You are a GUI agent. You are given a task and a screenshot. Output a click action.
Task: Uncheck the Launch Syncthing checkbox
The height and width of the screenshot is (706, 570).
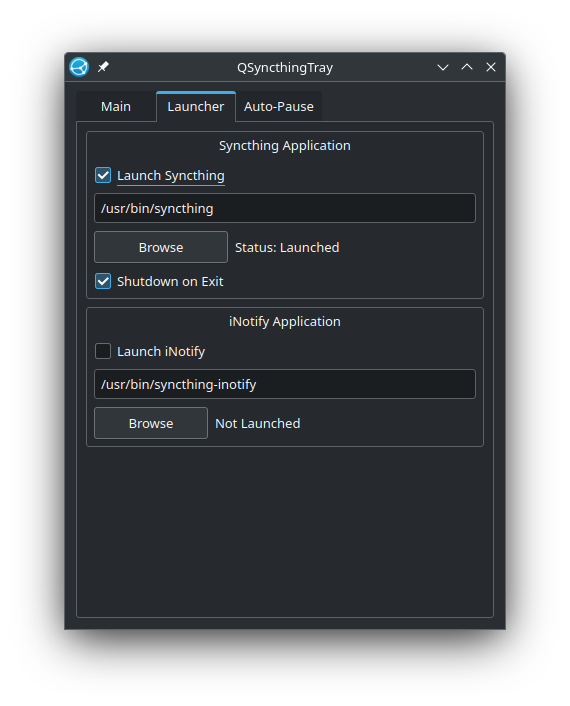(103, 175)
